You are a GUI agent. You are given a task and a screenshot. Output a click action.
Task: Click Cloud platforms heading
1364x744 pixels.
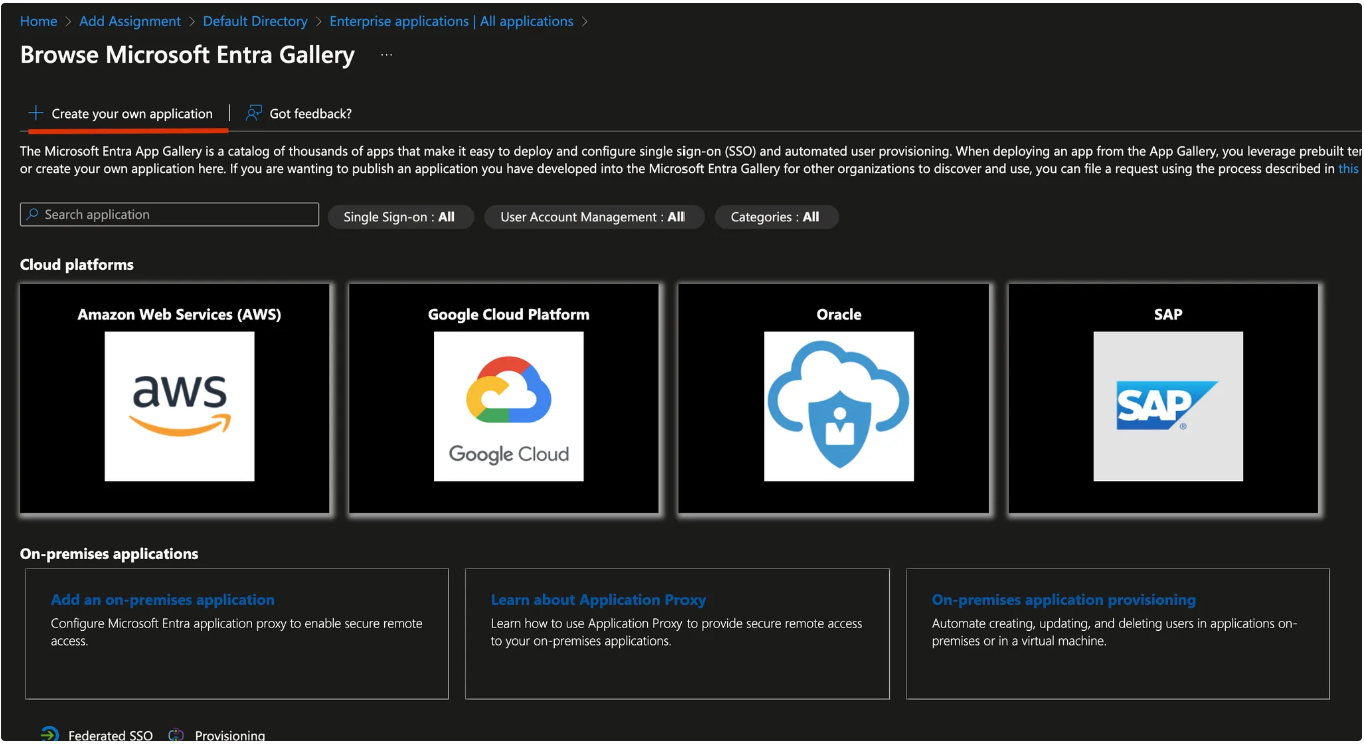tap(77, 265)
